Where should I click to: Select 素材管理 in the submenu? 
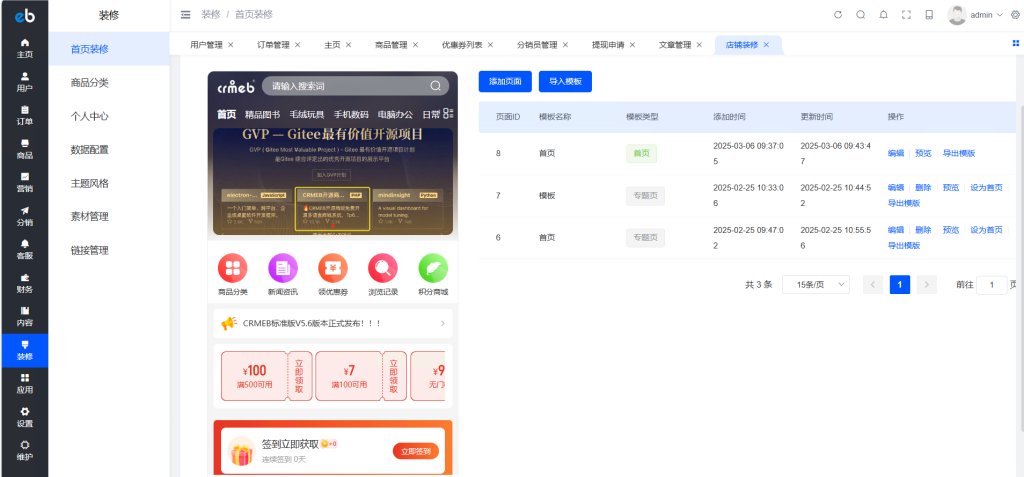click(x=90, y=216)
